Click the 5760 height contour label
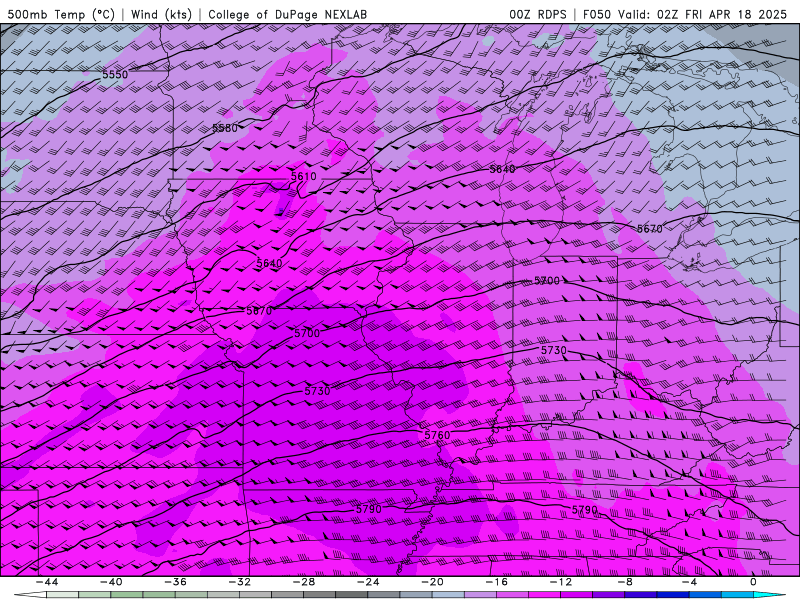Image resolution: width=800 pixels, height=600 pixels. (x=437, y=435)
